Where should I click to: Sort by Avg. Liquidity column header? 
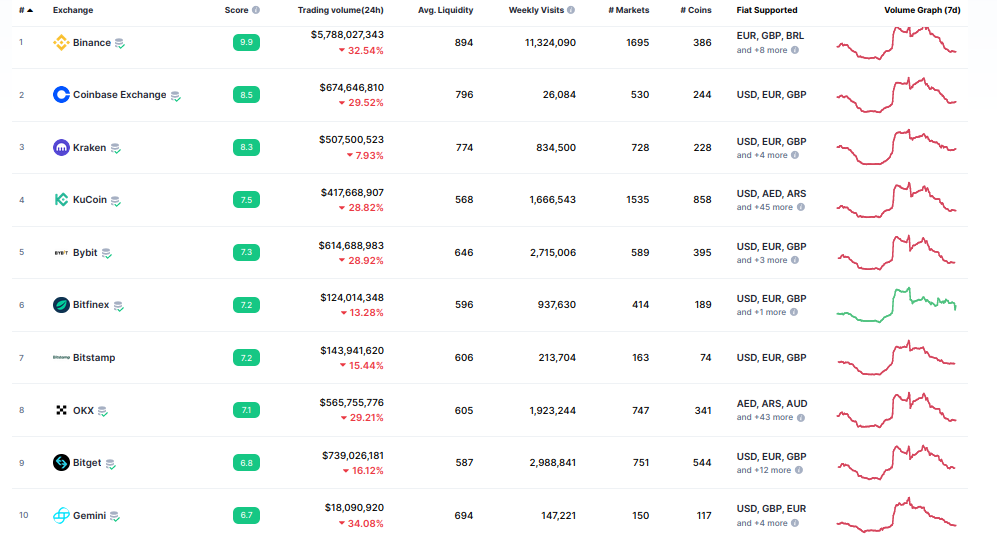click(x=446, y=10)
